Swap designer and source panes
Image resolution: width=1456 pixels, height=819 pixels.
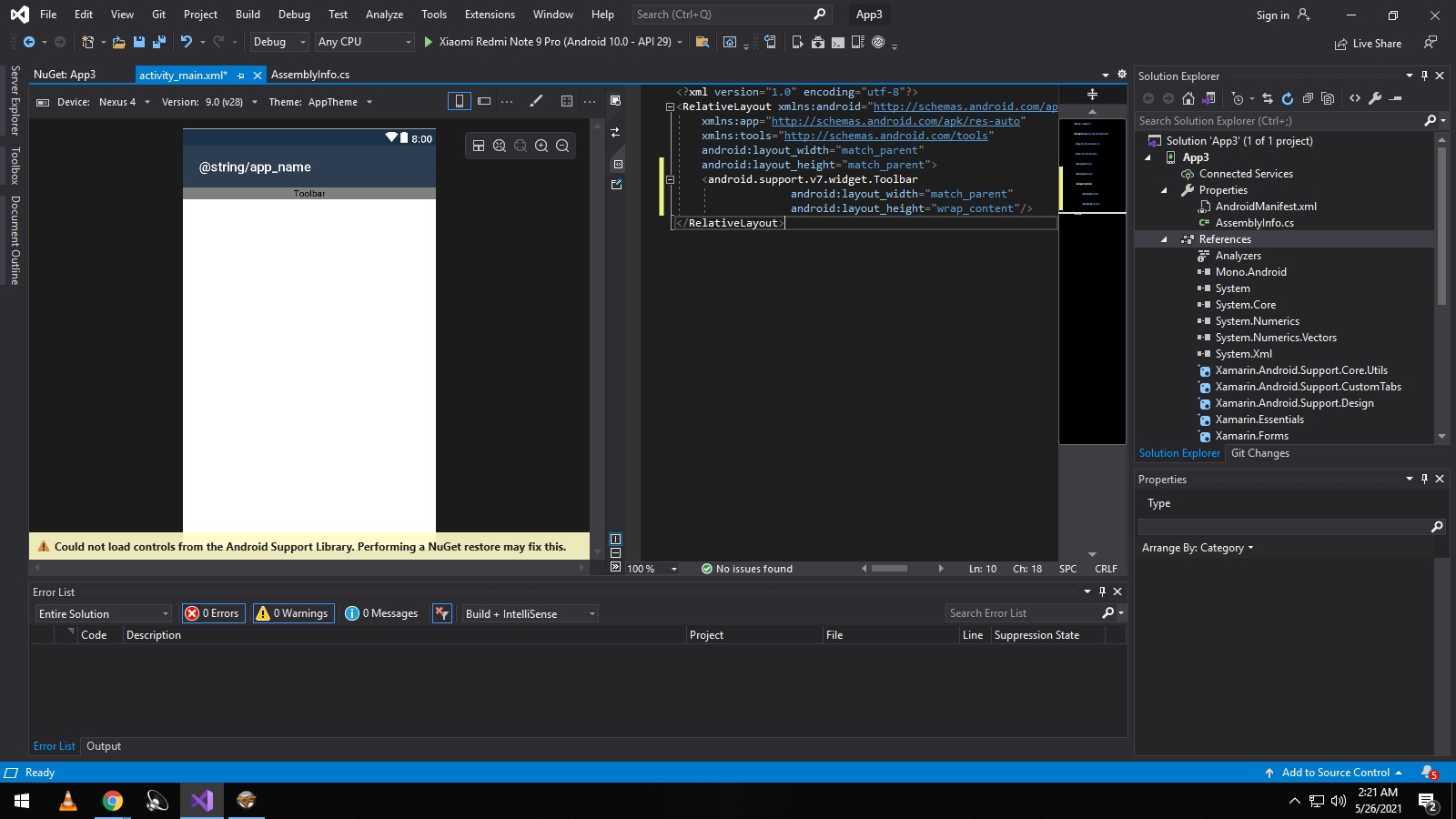tap(616, 133)
